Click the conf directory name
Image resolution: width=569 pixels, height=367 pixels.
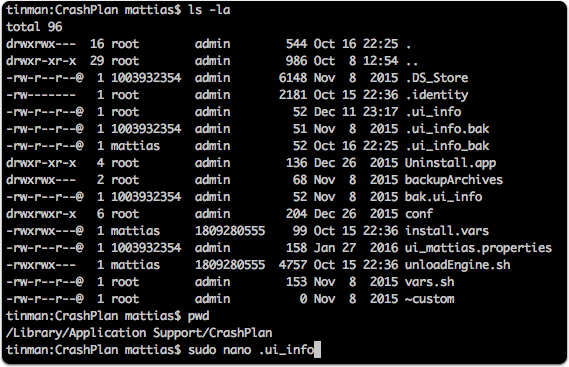pyautogui.click(x=419, y=214)
